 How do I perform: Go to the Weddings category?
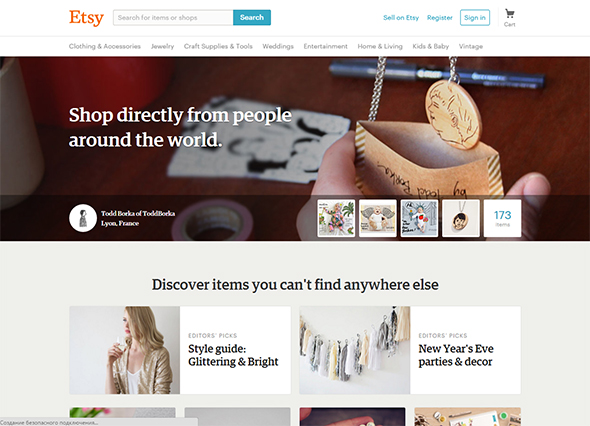click(x=278, y=46)
